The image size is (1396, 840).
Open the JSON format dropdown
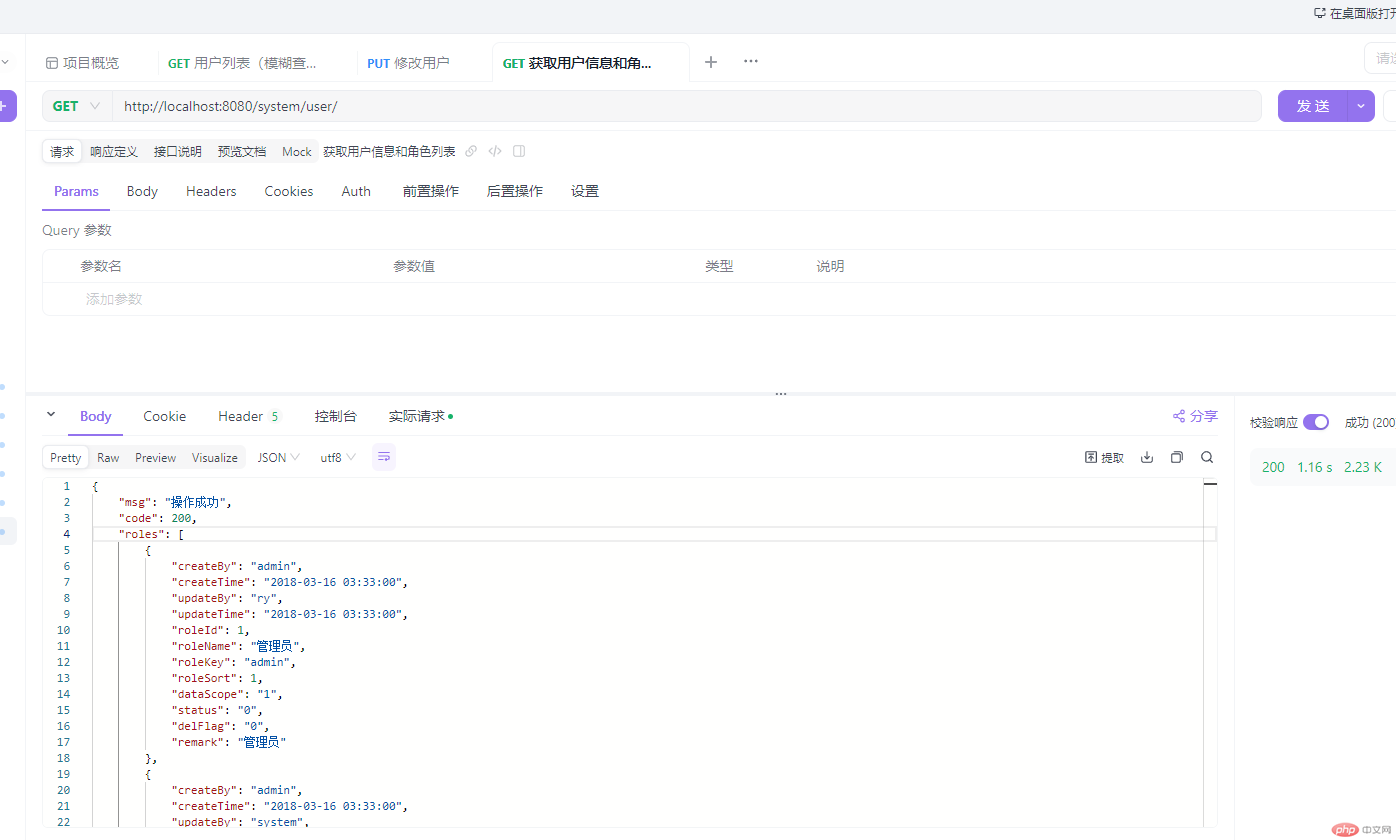[x=279, y=457]
